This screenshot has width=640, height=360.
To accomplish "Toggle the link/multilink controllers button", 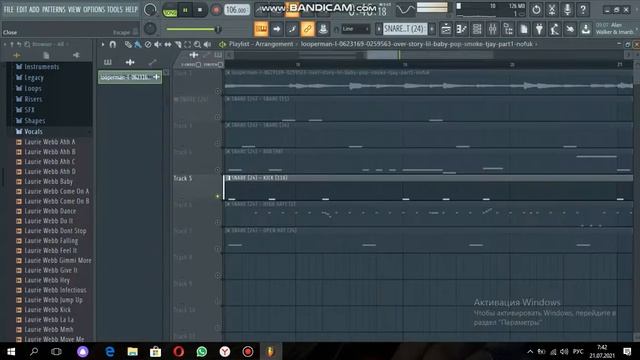I will coord(307,29).
